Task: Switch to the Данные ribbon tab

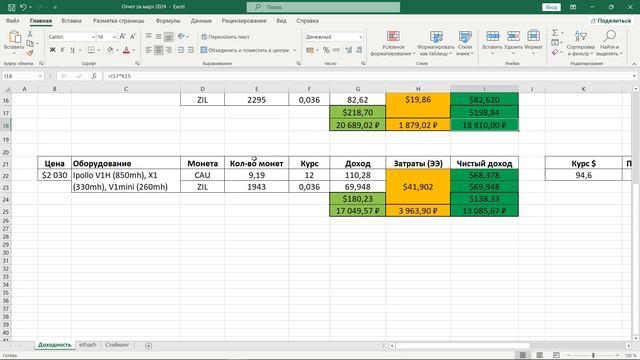Action: tap(201, 20)
